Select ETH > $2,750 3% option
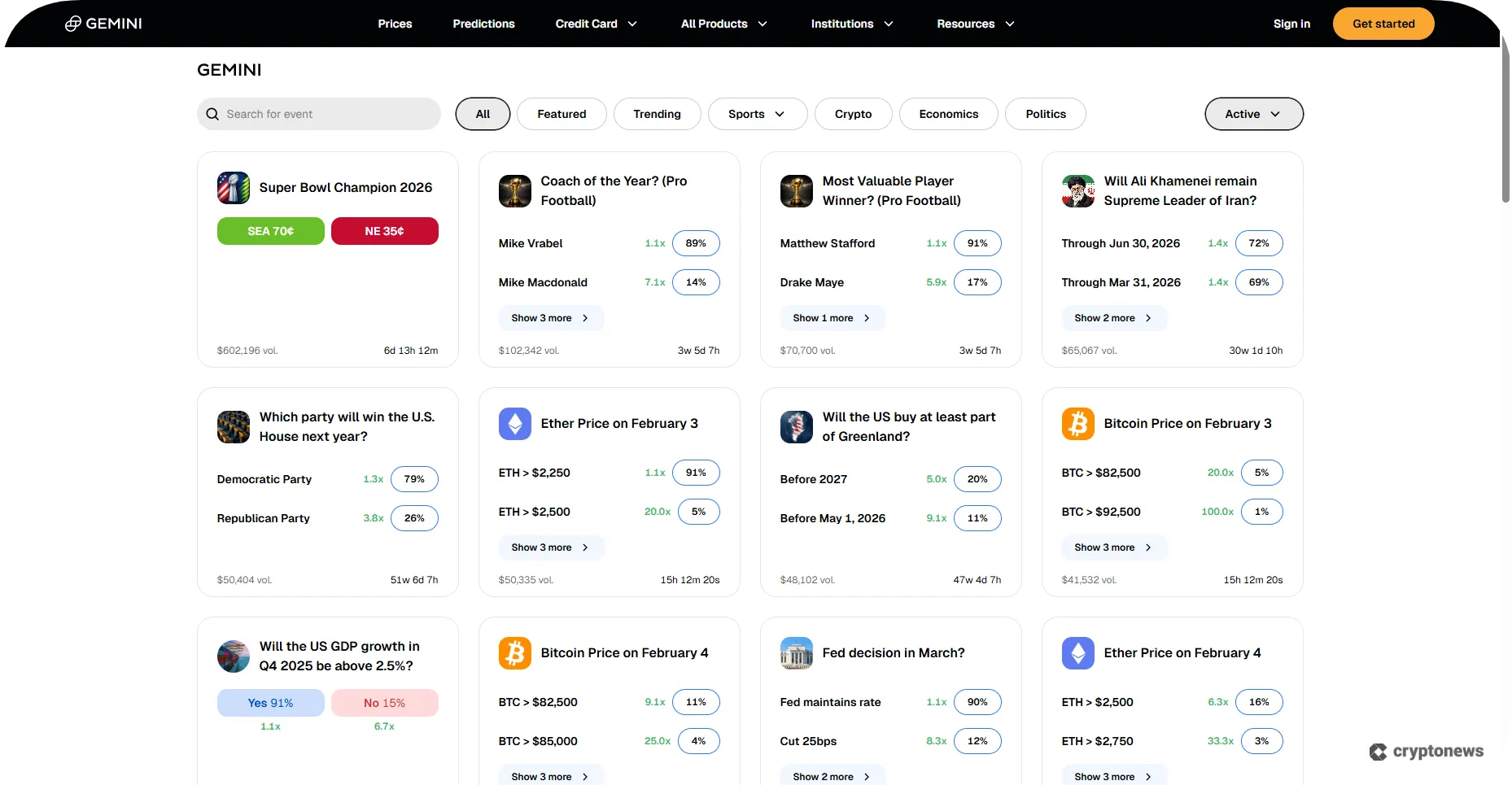 click(x=1262, y=741)
